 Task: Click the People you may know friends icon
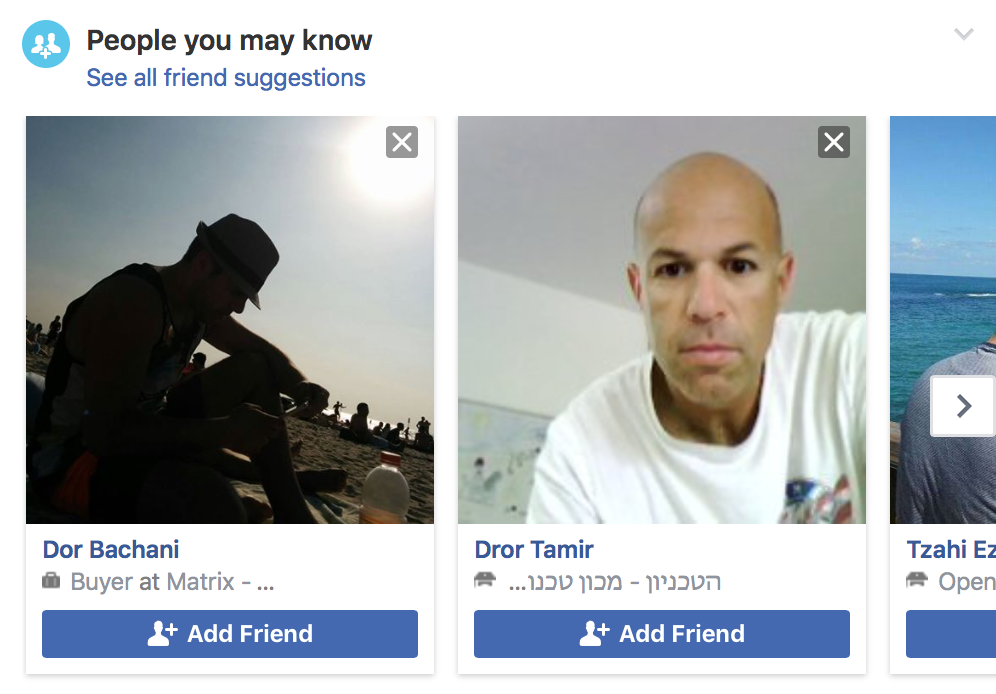(x=46, y=44)
